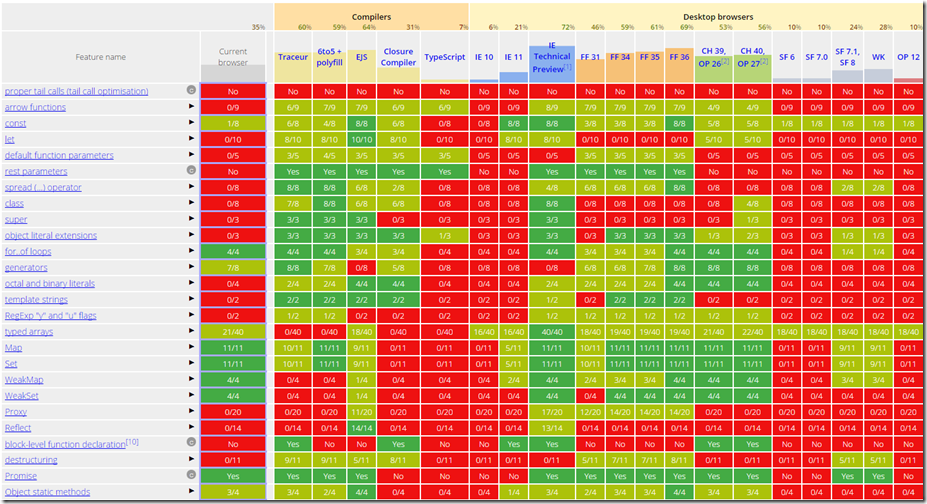Viewport: 927px width, 504px height.
Task: Select the IE 10 column header
Action: (x=484, y=57)
